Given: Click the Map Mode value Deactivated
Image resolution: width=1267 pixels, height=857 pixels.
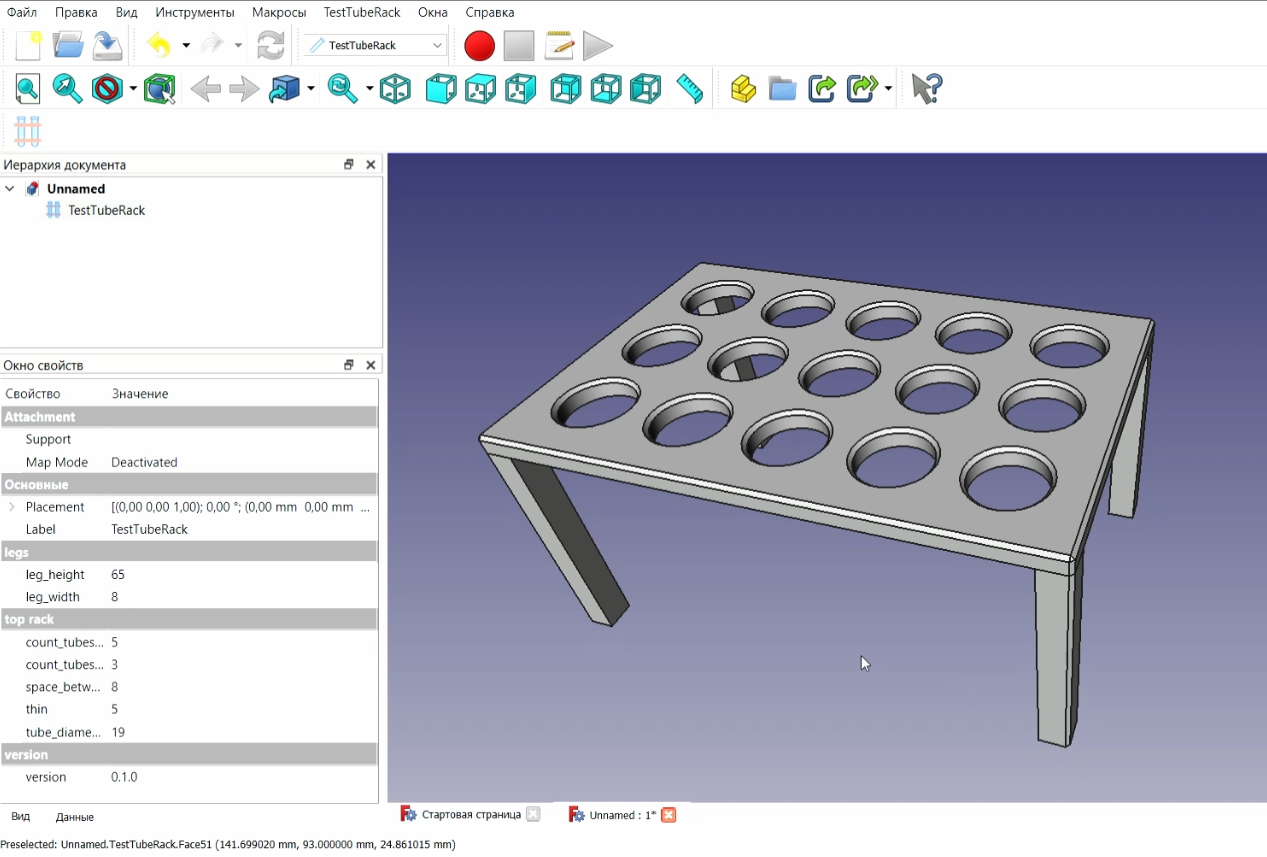Looking at the screenshot, I should point(144,462).
